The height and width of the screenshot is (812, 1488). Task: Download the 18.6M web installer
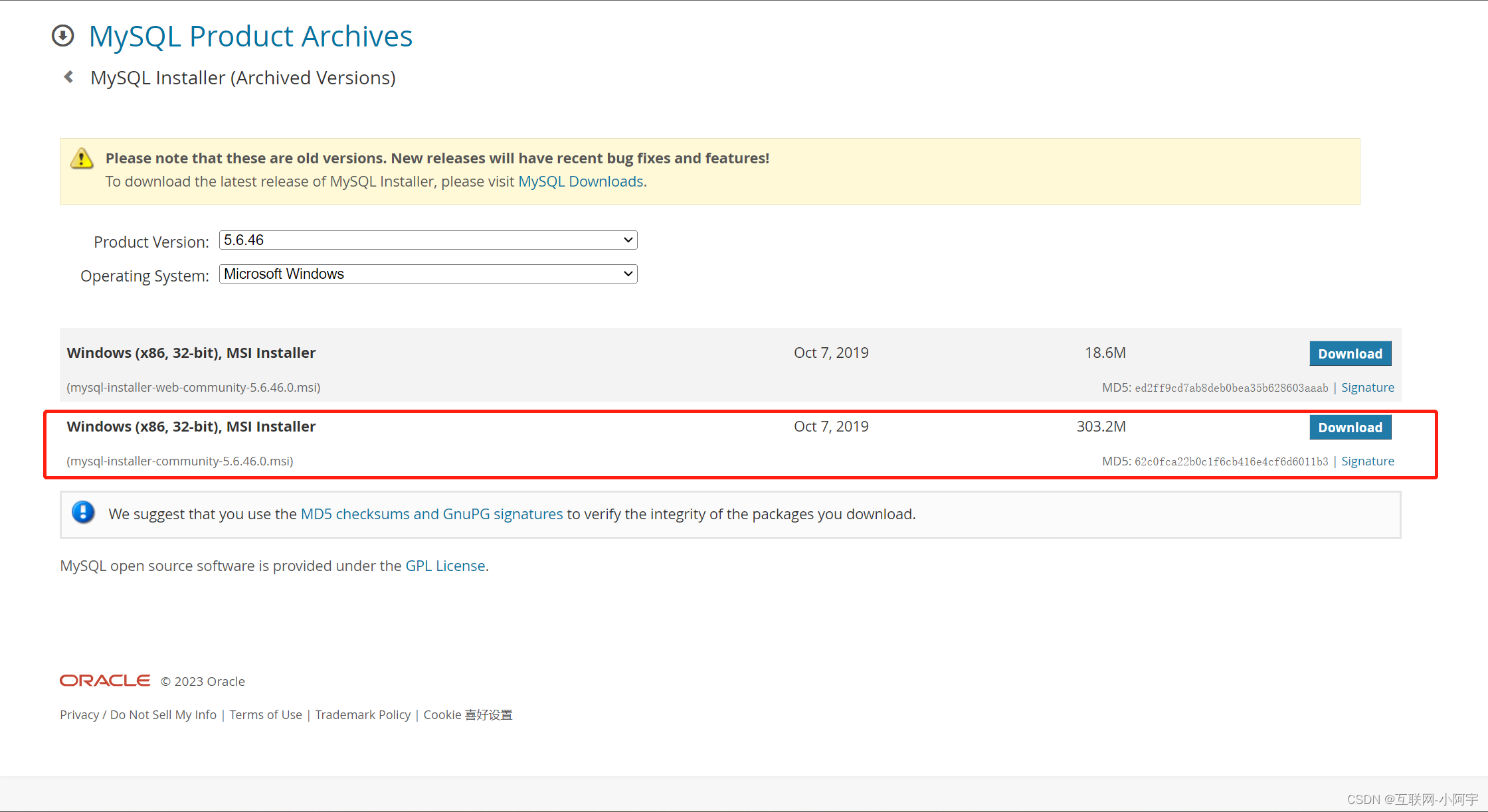[1349, 353]
